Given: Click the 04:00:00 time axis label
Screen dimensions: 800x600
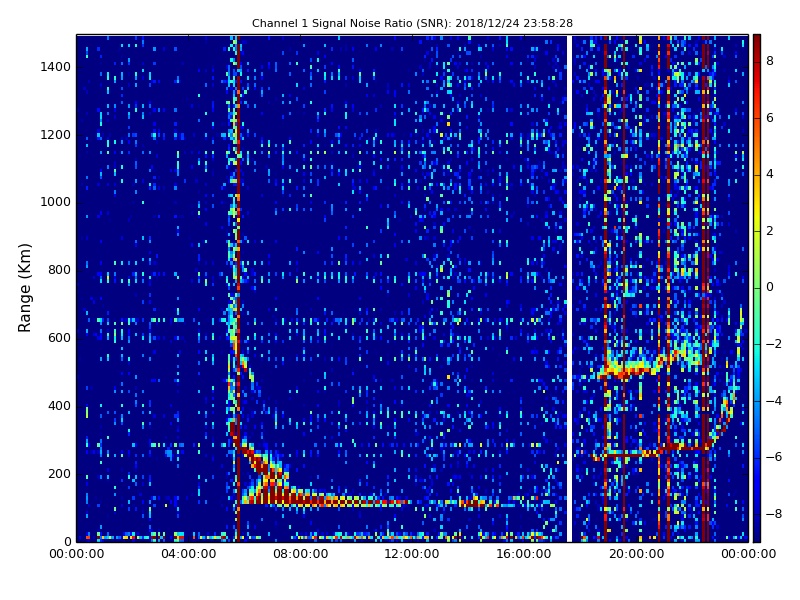Looking at the screenshot, I should pos(189,554).
